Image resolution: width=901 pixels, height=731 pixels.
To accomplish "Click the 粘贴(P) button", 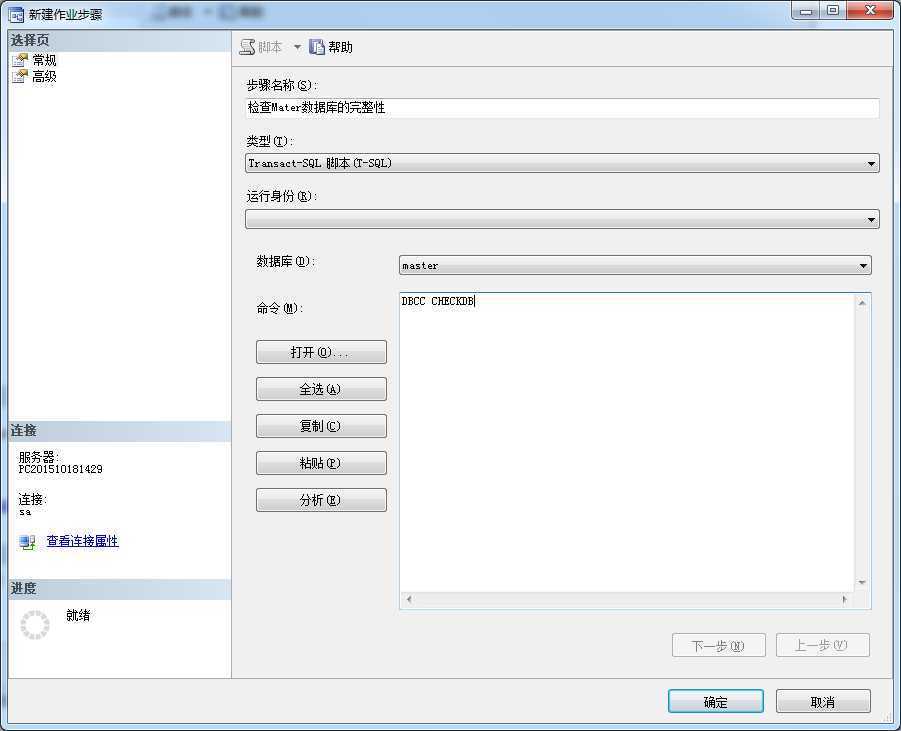I will coord(321,463).
